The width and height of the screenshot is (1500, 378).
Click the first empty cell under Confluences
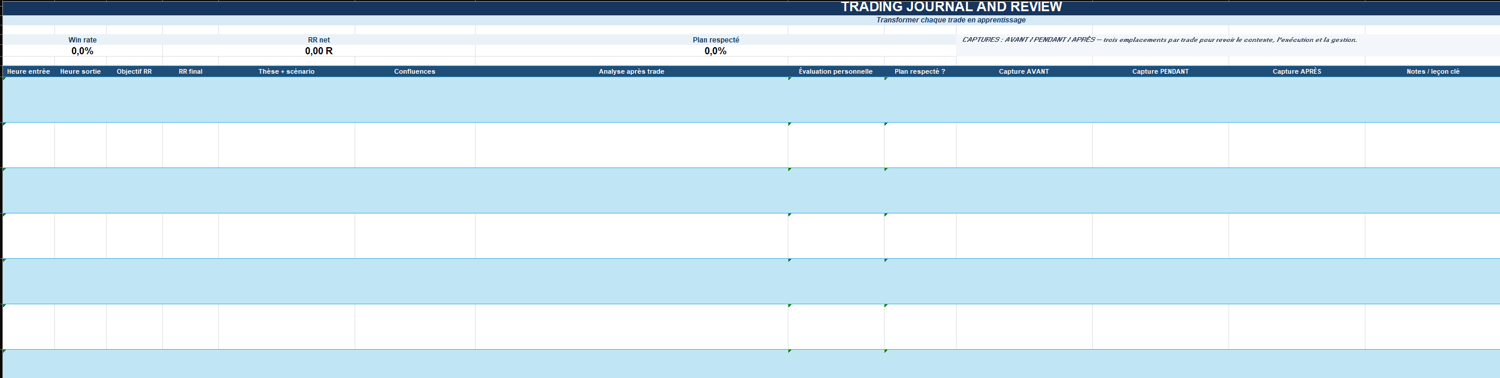point(415,100)
